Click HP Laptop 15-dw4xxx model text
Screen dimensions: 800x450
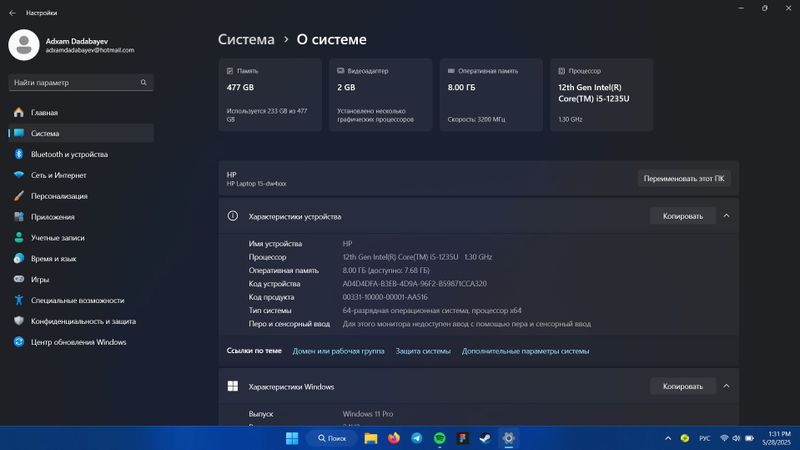click(256, 184)
